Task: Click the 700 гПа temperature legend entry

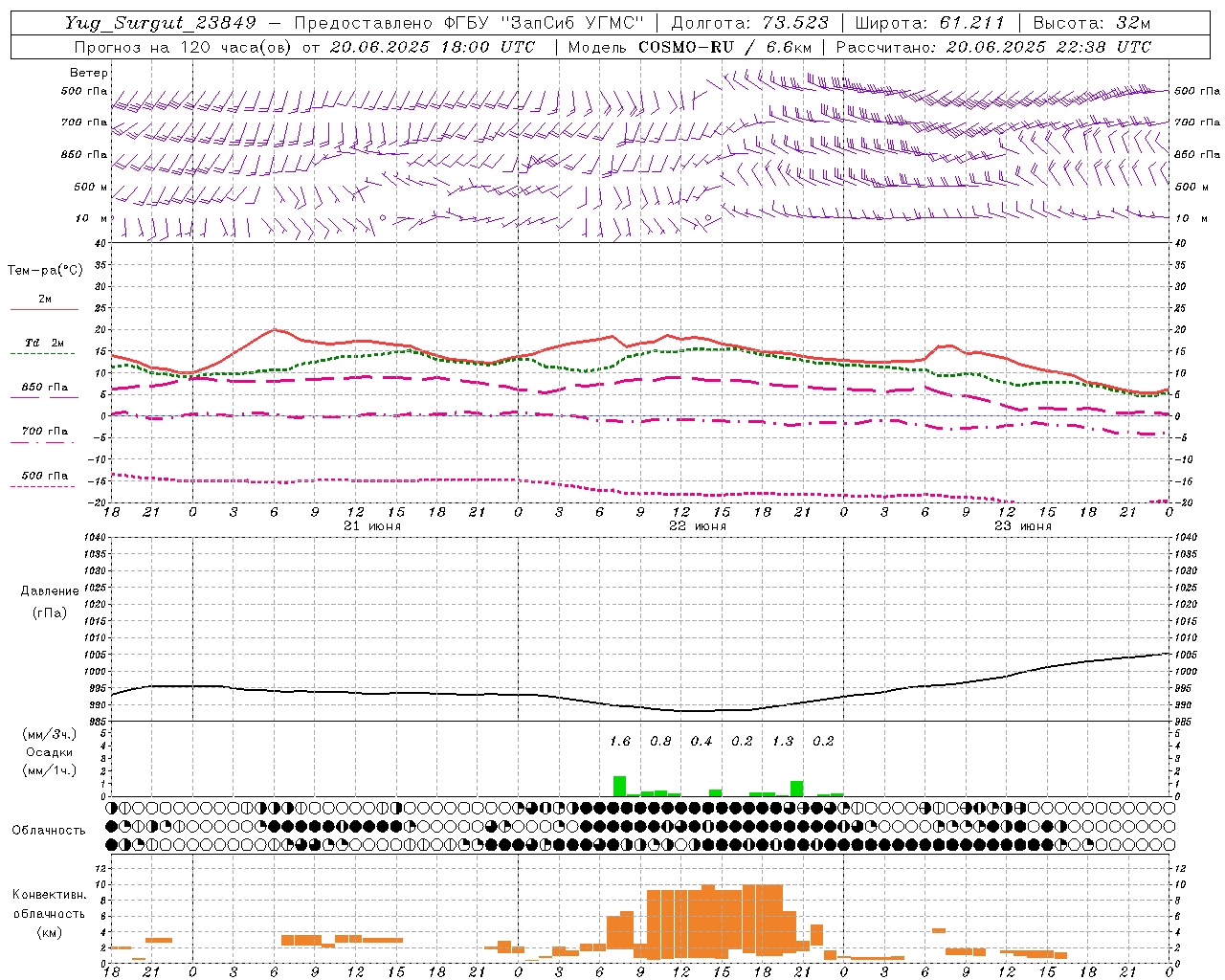Action: (x=45, y=432)
